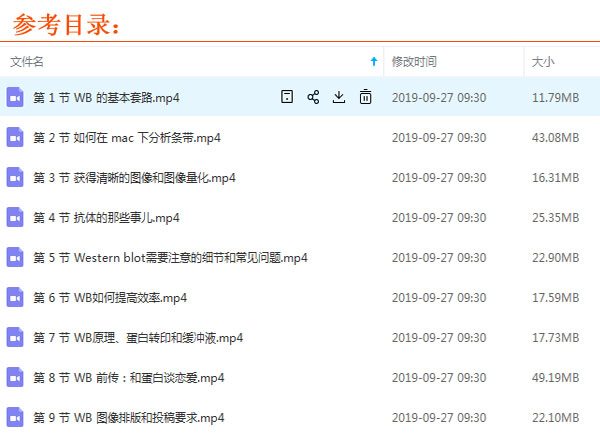Sort files by 修改时间 column header
The image size is (600, 447).
pyautogui.click(x=413, y=62)
